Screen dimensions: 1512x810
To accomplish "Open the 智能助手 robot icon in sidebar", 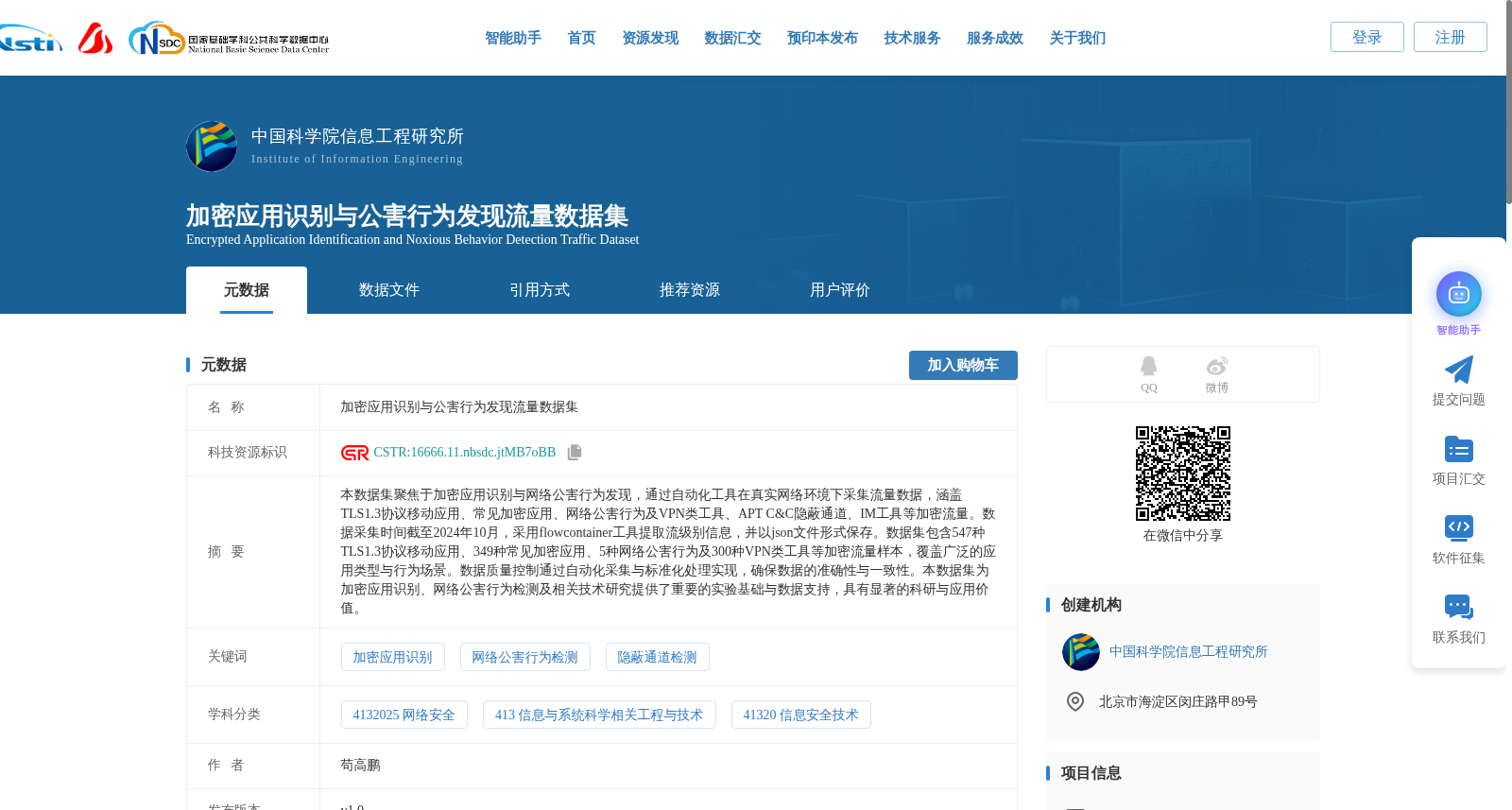I will pos(1458,294).
